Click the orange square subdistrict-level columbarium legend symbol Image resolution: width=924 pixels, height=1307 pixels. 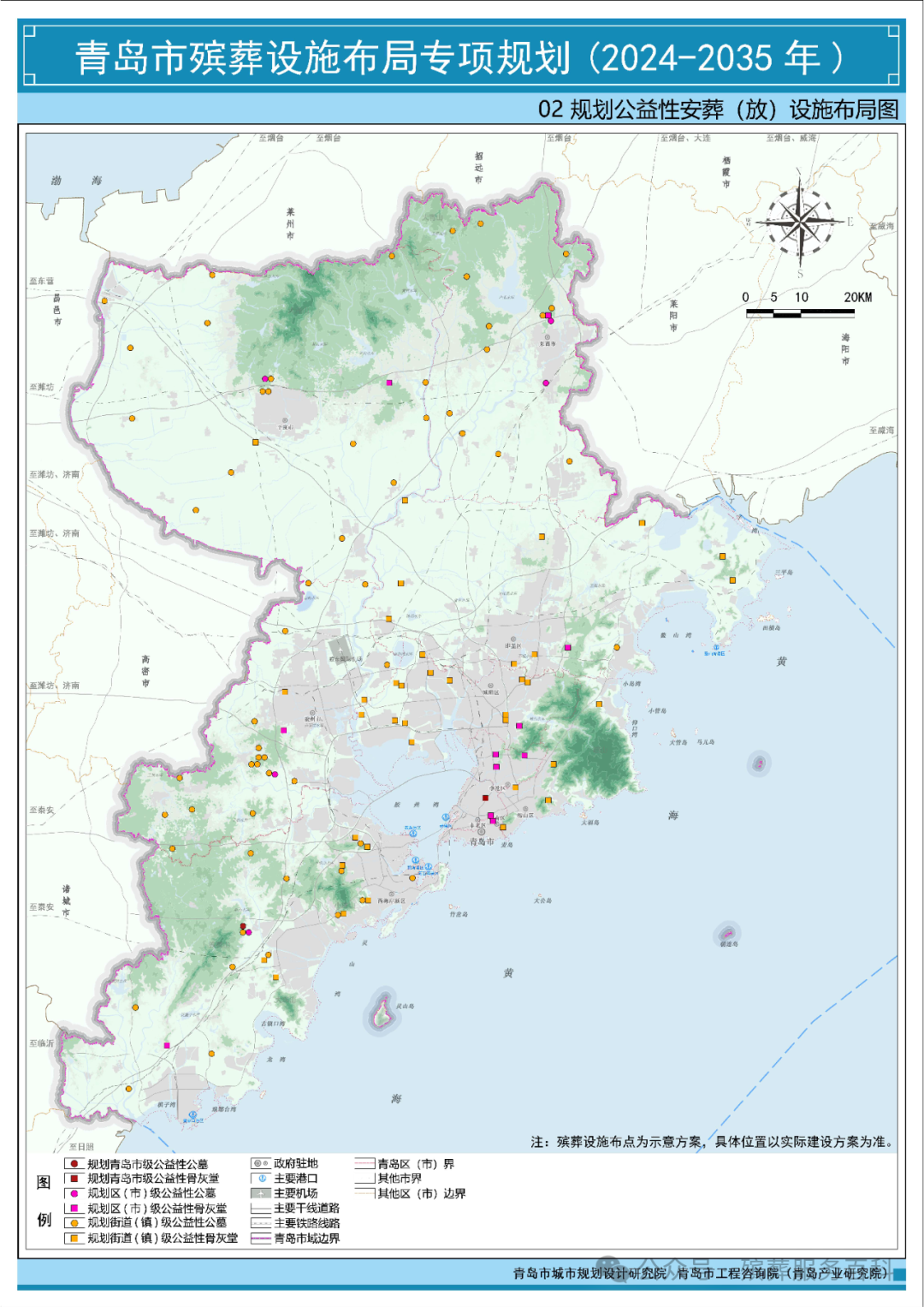tap(74, 1238)
